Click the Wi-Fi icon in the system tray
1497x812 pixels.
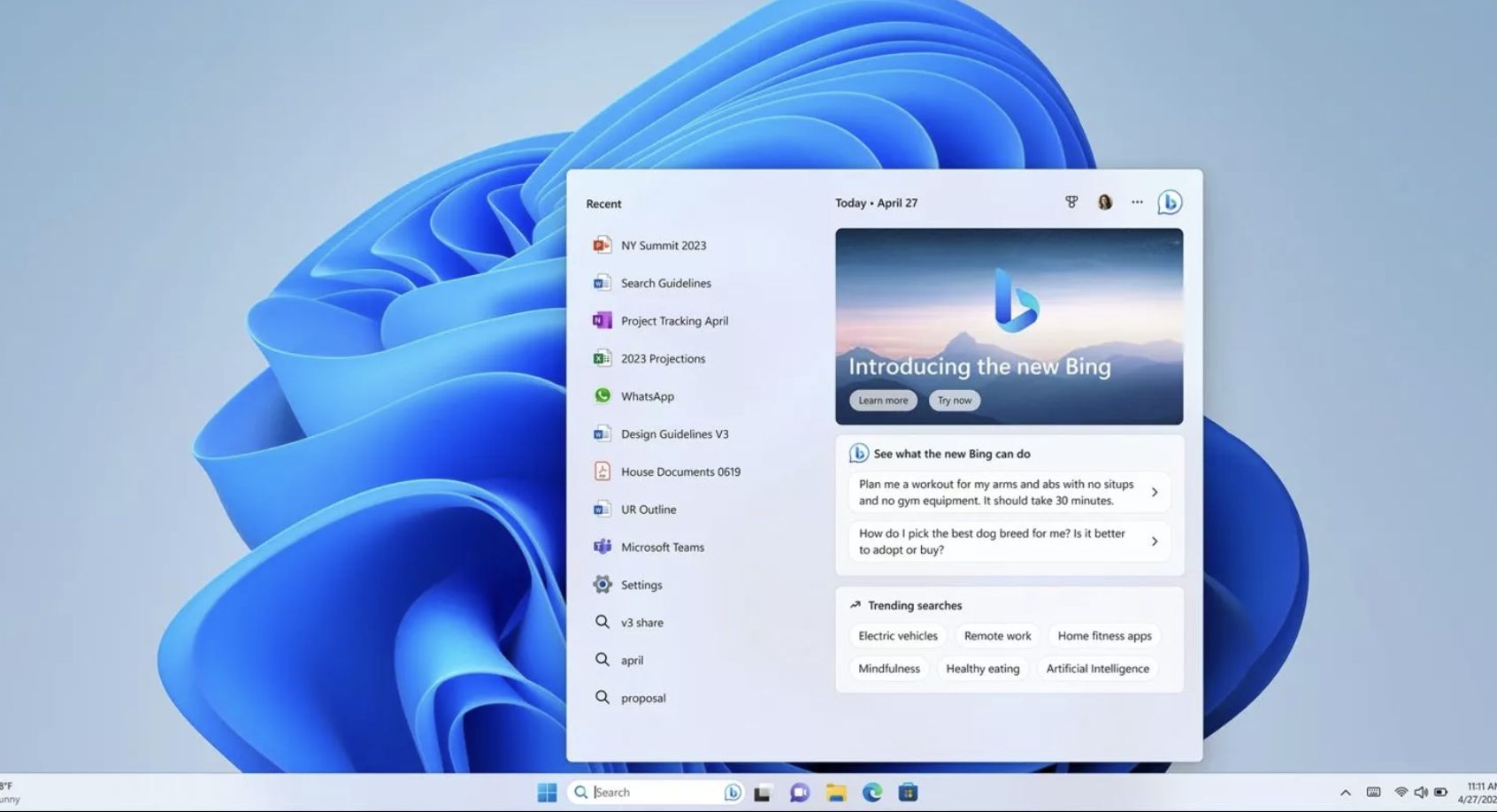[1400, 792]
